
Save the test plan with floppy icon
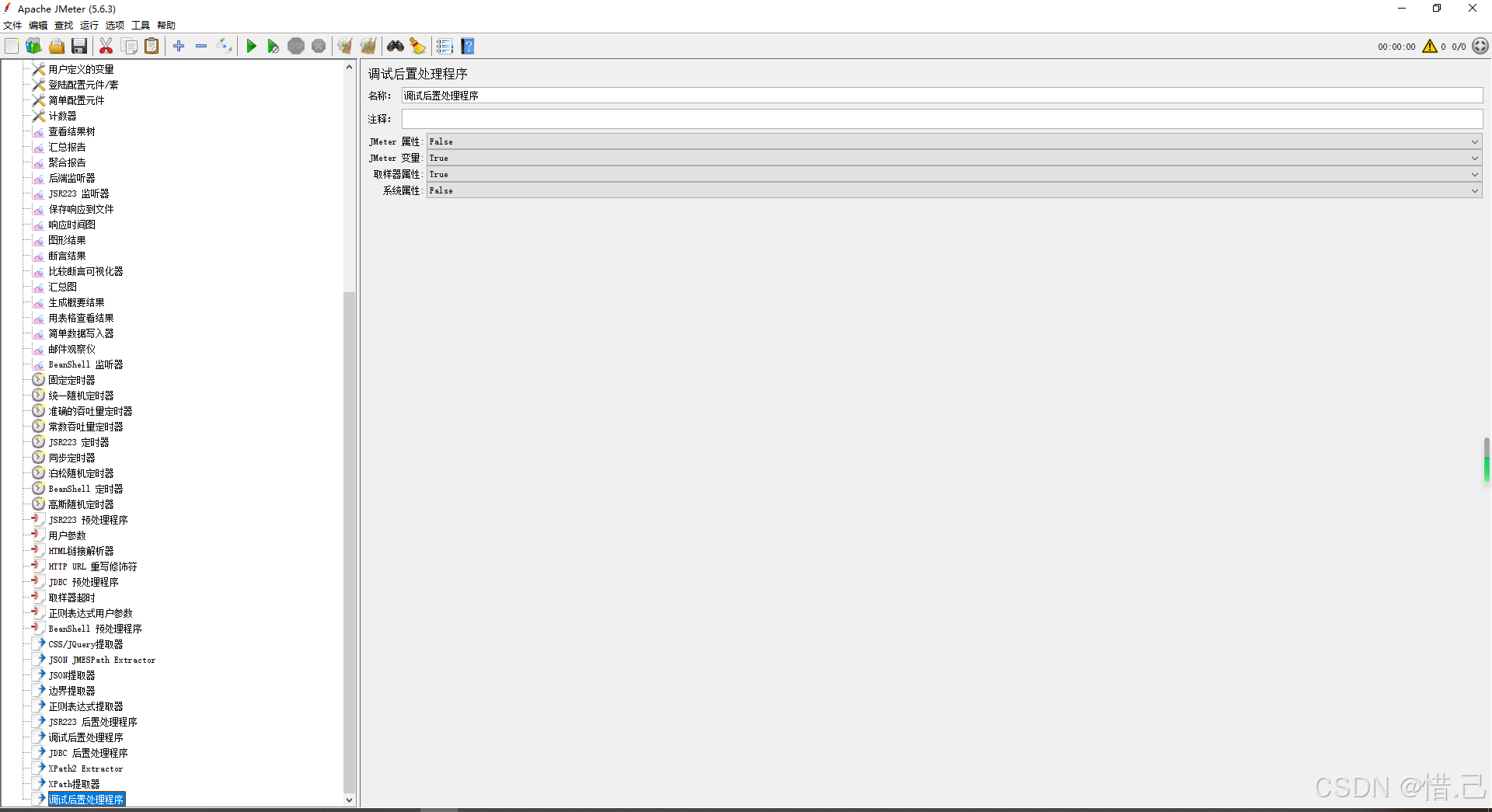click(79, 47)
